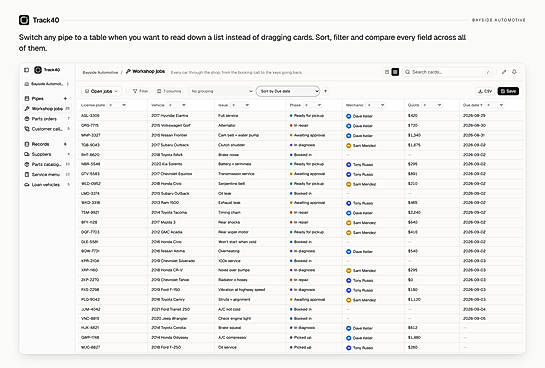Click the Mechanic column header label
The height and width of the screenshot is (368, 545).
355,105
